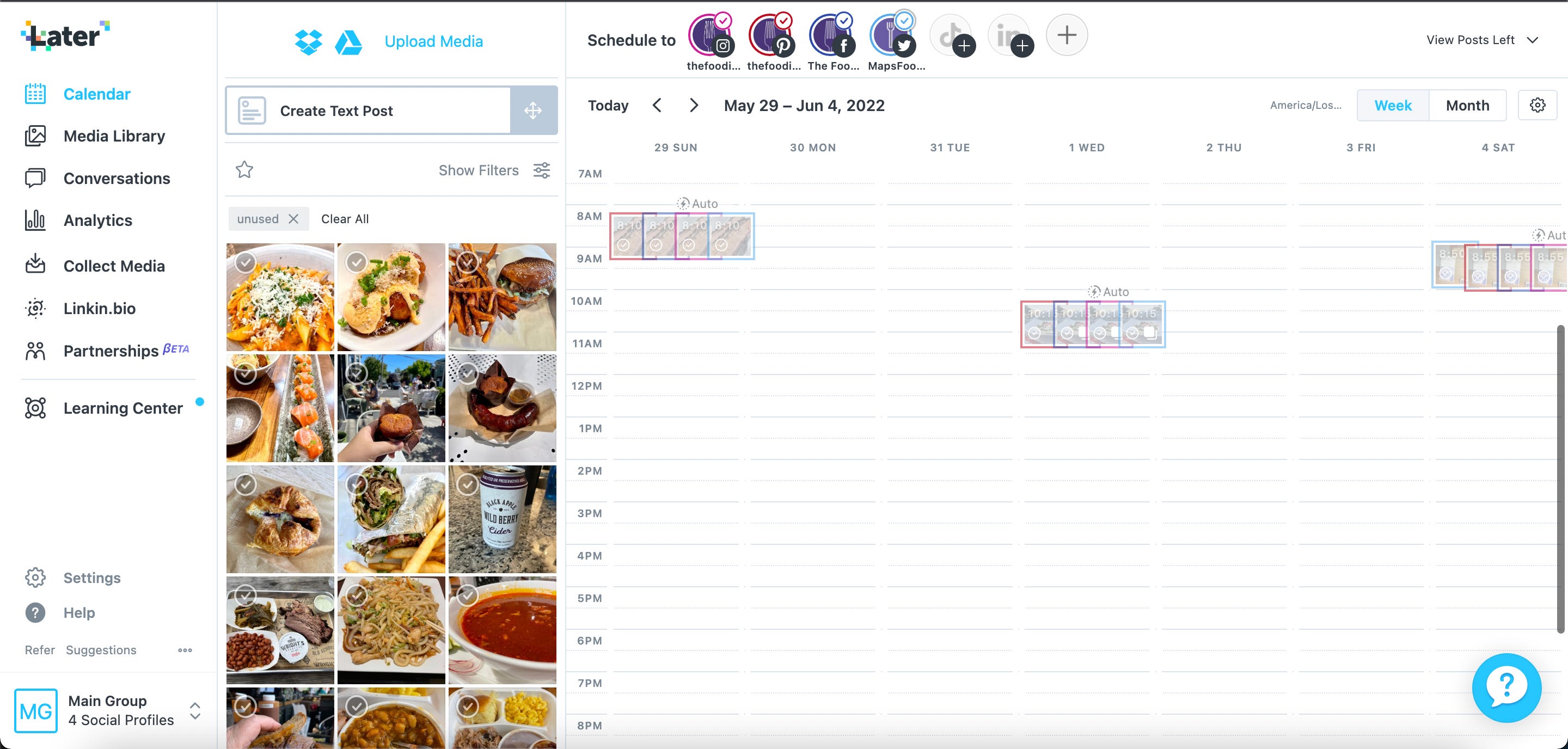
Task: Add a LinkedIn profile
Action: click(1010, 35)
